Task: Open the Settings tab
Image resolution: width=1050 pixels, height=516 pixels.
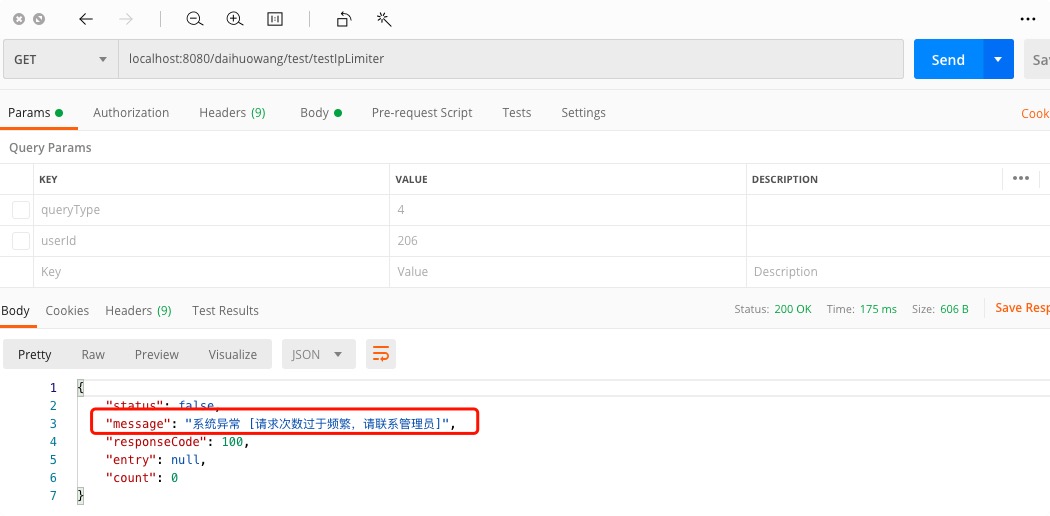Action: click(583, 112)
